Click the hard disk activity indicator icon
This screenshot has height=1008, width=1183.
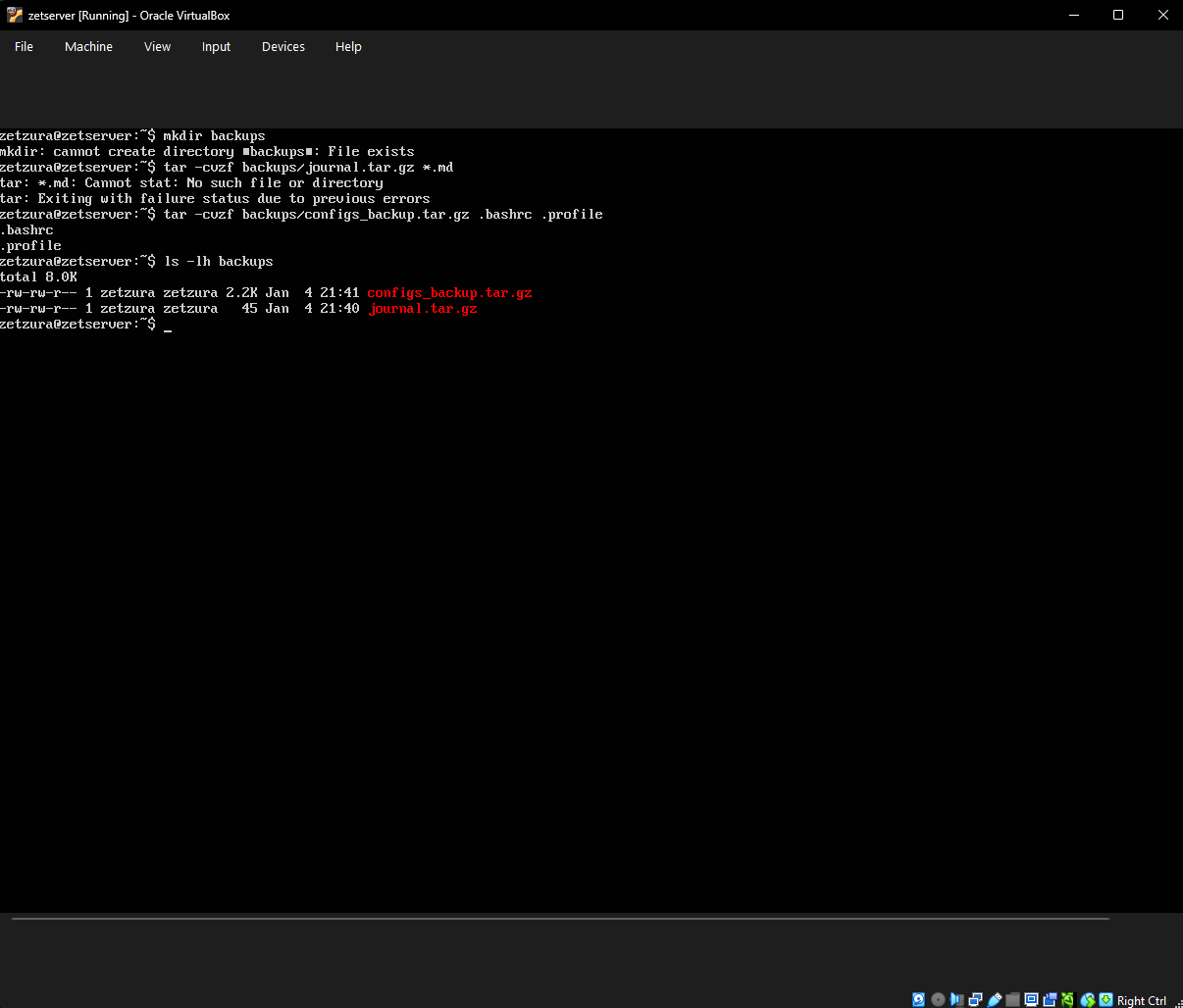[919, 1000]
